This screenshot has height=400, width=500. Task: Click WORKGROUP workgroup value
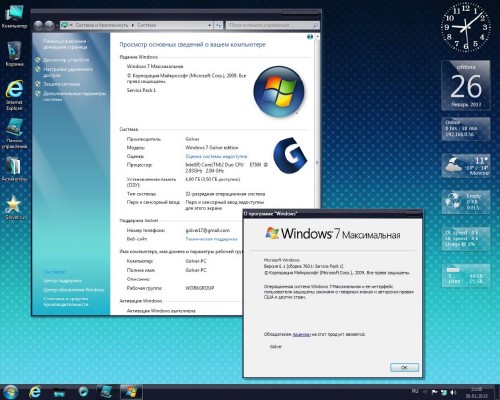[x=200, y=288]
